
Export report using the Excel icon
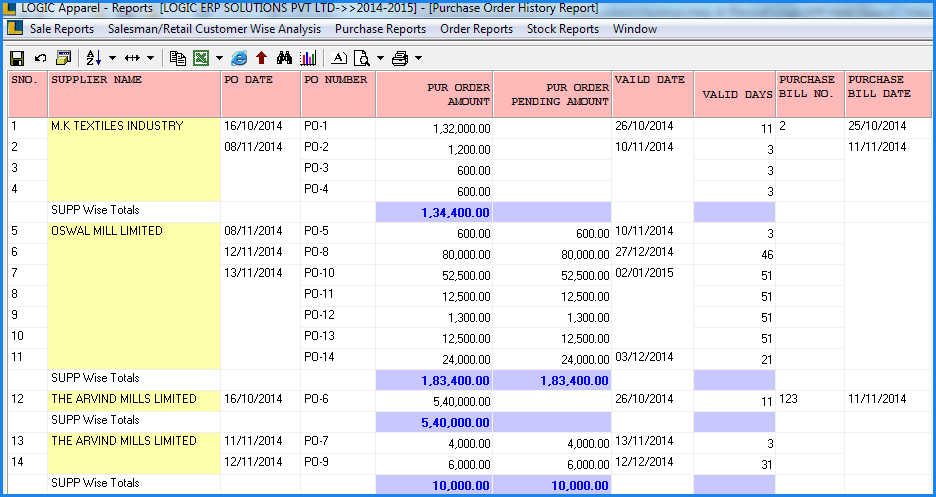201,58
